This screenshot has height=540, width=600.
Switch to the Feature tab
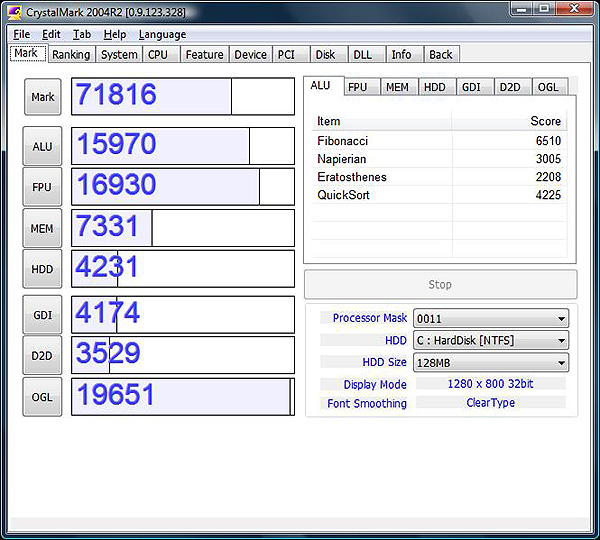pos(205,54)
